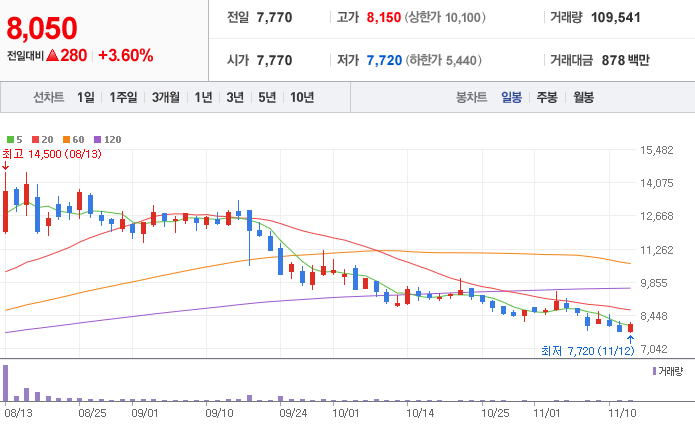Click the 선차트 label
Viewport: 695px width, 433px height.
[49, 97]
